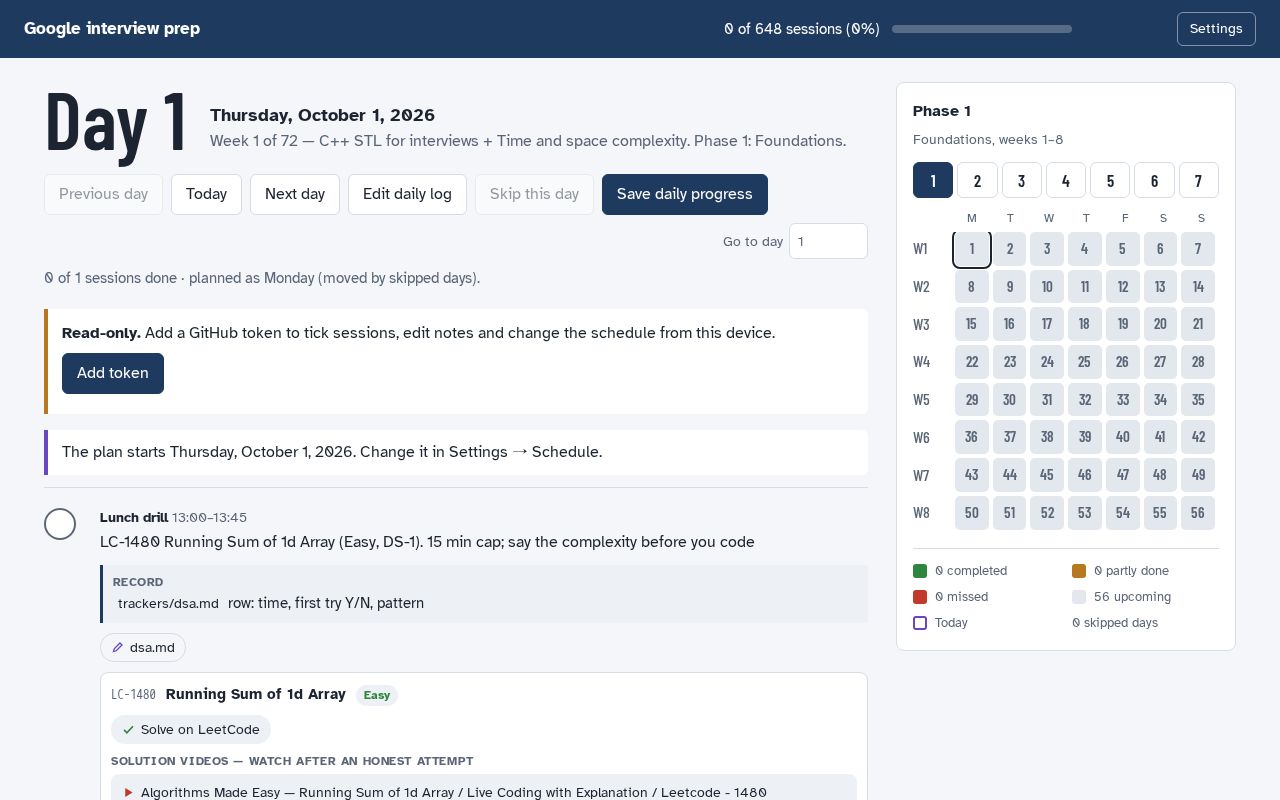Open day 14 in the calendar
Screen dimensions: 1280x800
[x=1198, y=287]
